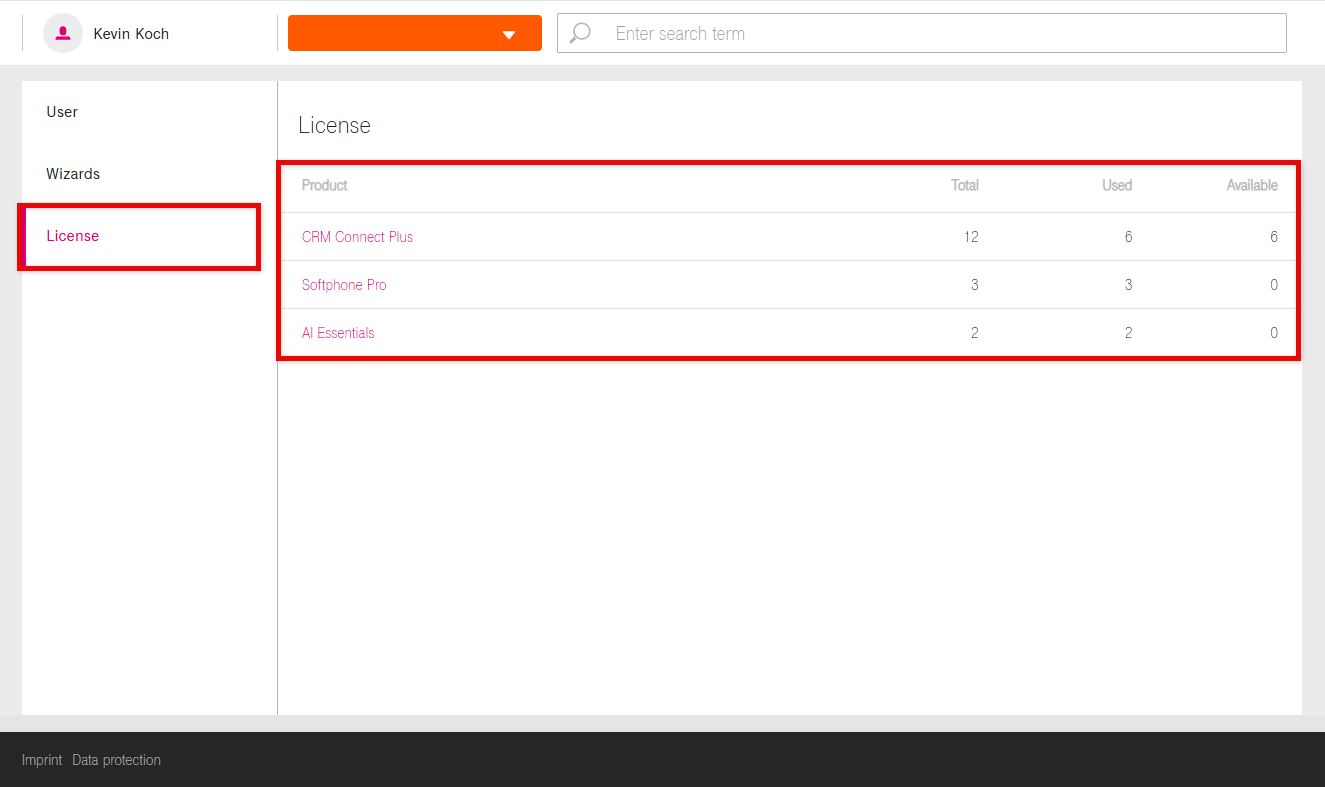Open the orange dropdown selector
Screen dimensions: 1325x787
point(414,33)
